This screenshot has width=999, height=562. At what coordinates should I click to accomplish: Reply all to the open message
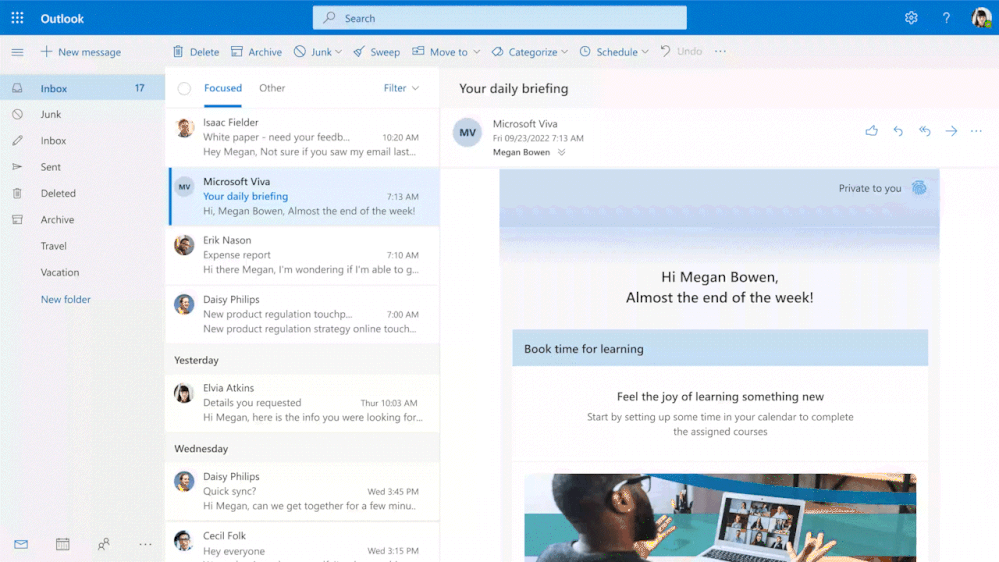tap(924, 131)
